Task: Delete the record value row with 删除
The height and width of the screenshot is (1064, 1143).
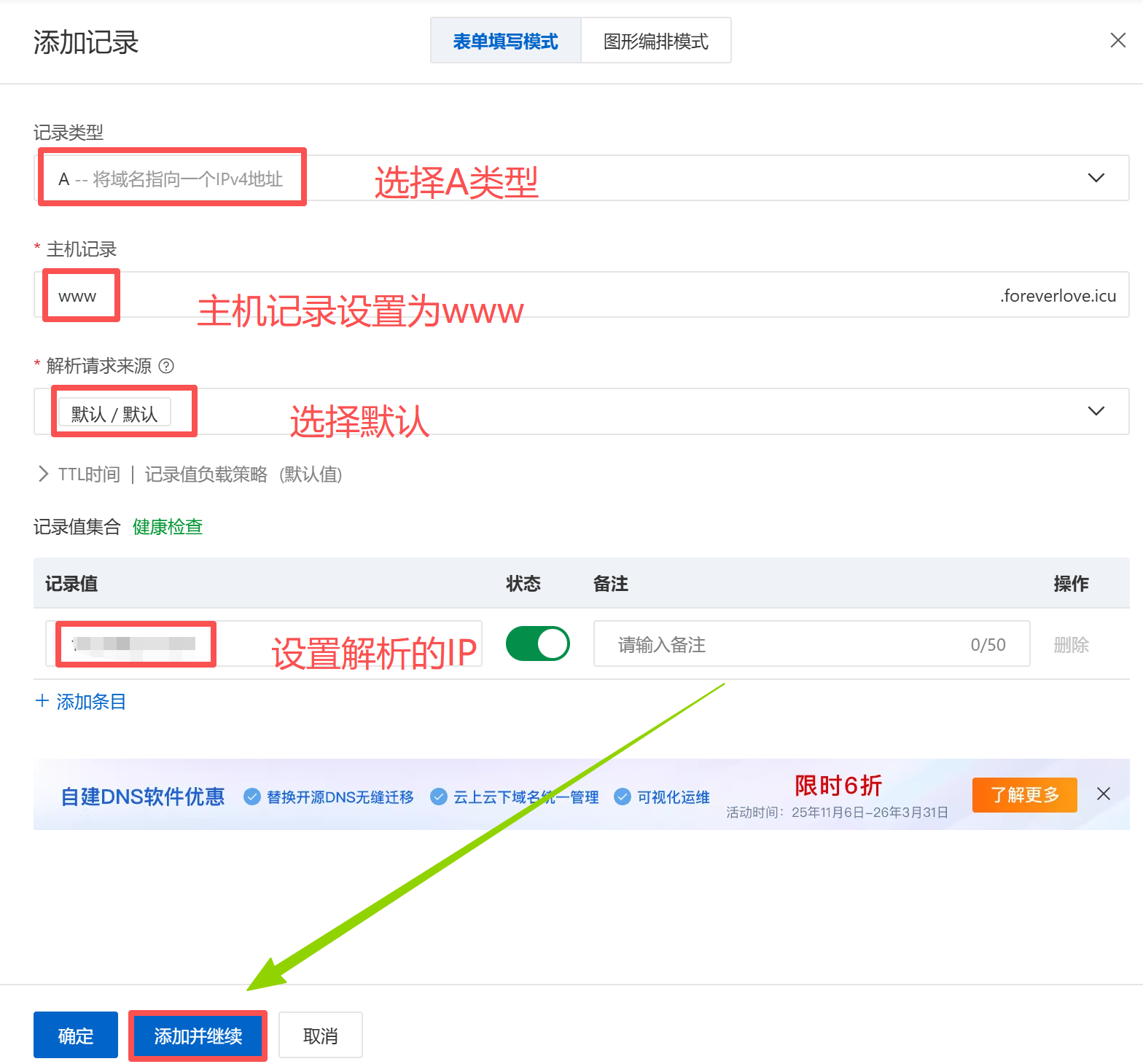Action: click(x=1072, y=644)
